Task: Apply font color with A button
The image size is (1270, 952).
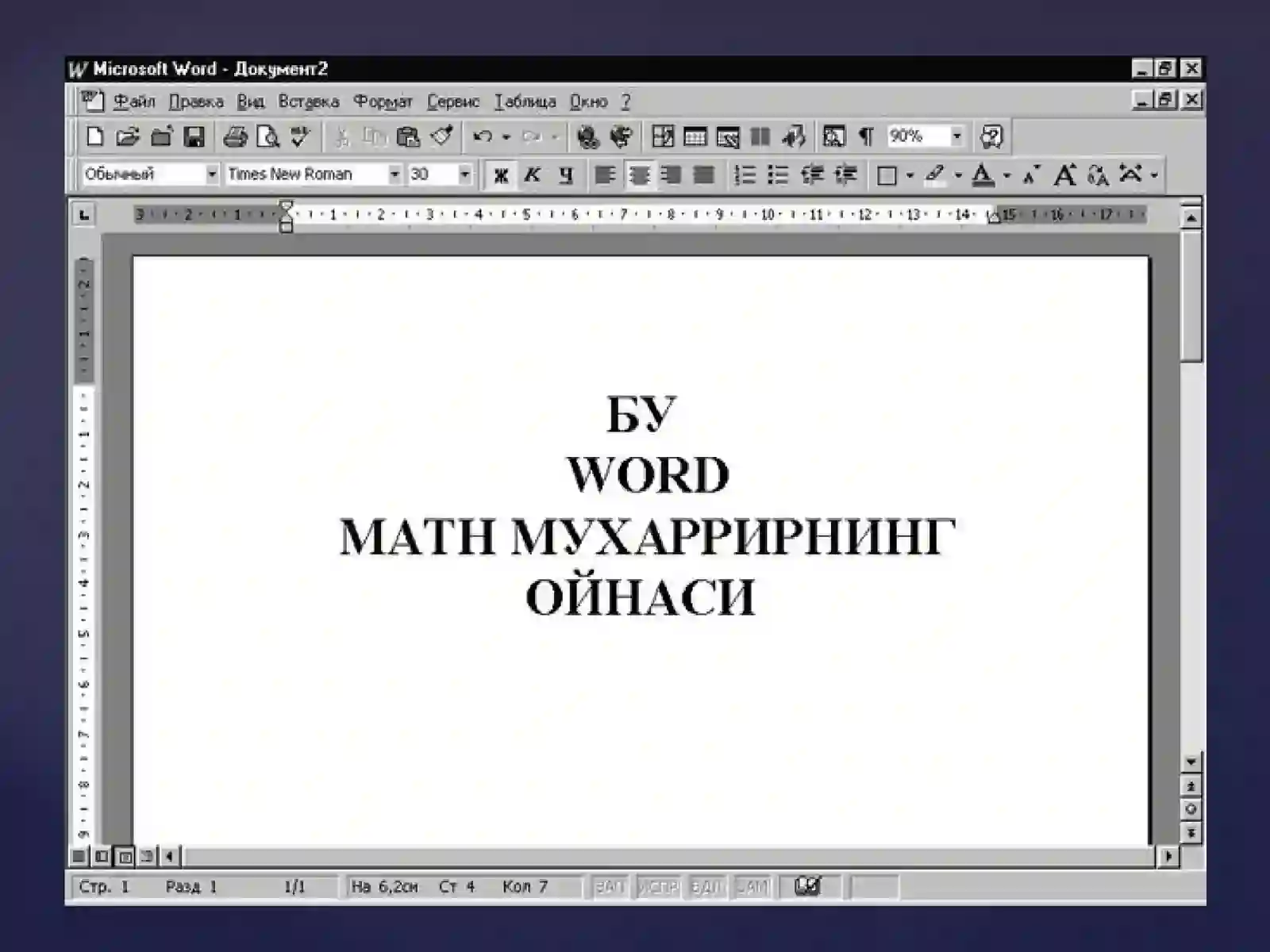Action: click(x=983, y=175)
